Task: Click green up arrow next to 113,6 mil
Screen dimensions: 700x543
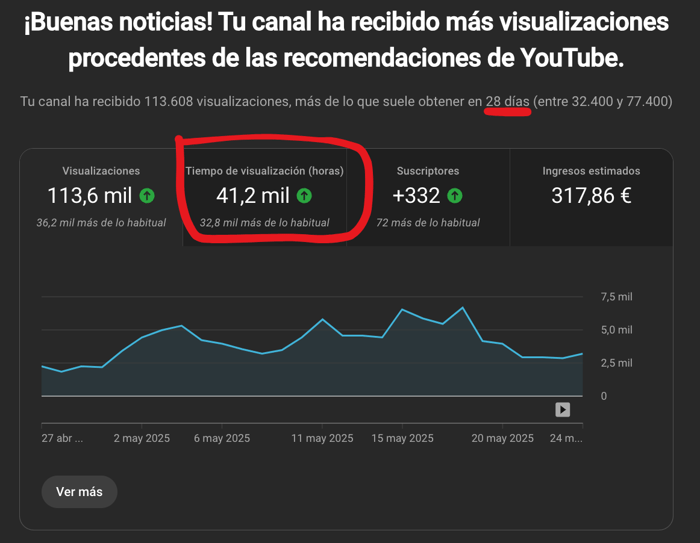Action: click(x=147, y=196)
